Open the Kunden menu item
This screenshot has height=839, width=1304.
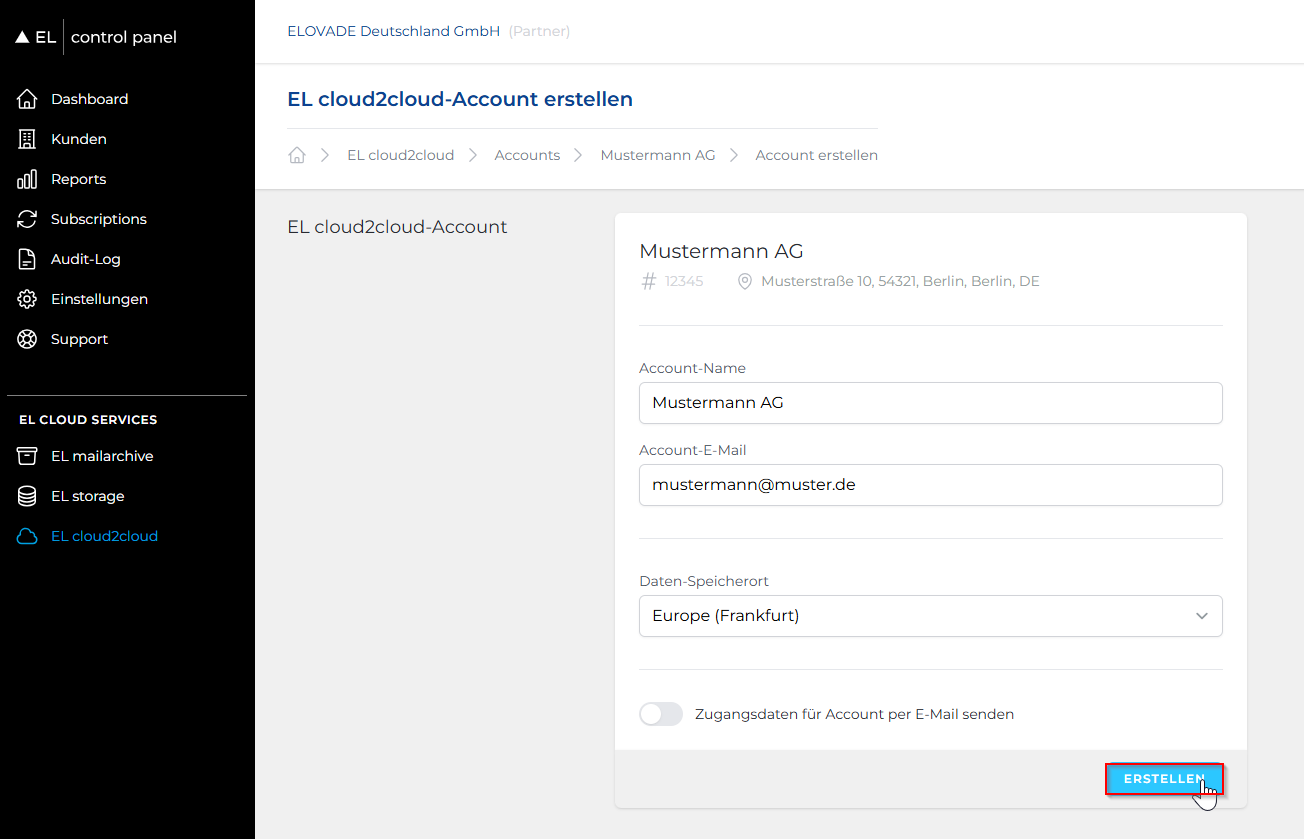78,139
